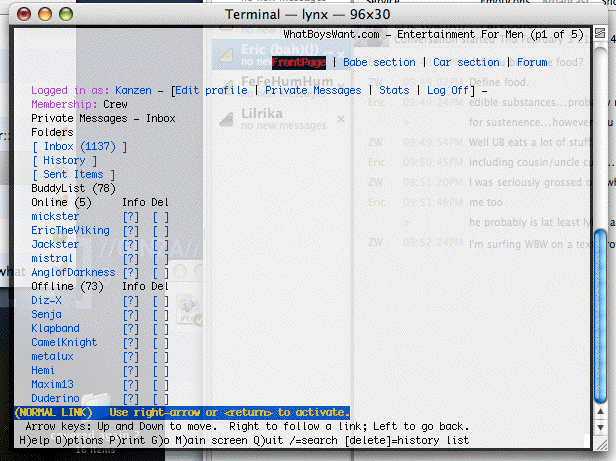Open the History folder
Image resolution: width=616 pixels, height=461 pixels.
65,160
